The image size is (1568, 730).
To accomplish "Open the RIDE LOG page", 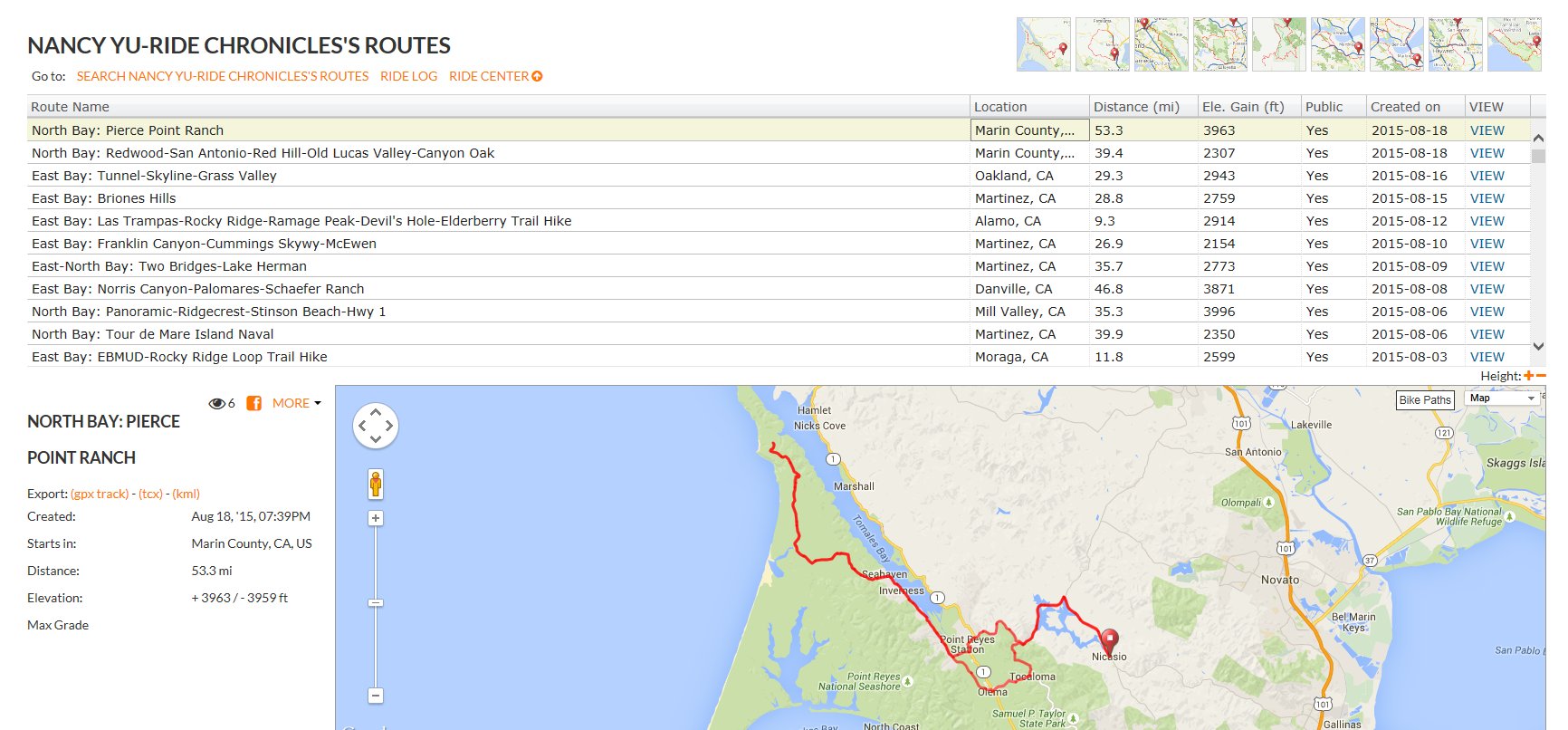I will coord(408,76).
